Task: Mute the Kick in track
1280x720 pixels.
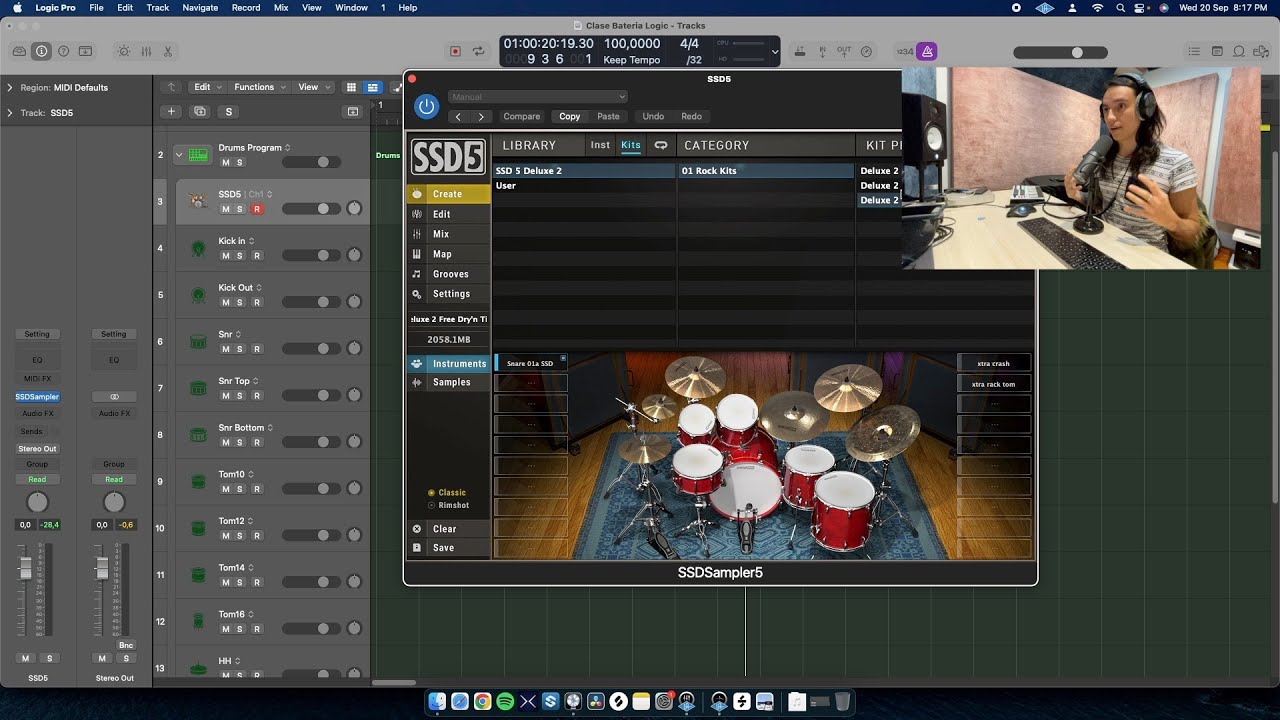Action: [x=225, y=256]
